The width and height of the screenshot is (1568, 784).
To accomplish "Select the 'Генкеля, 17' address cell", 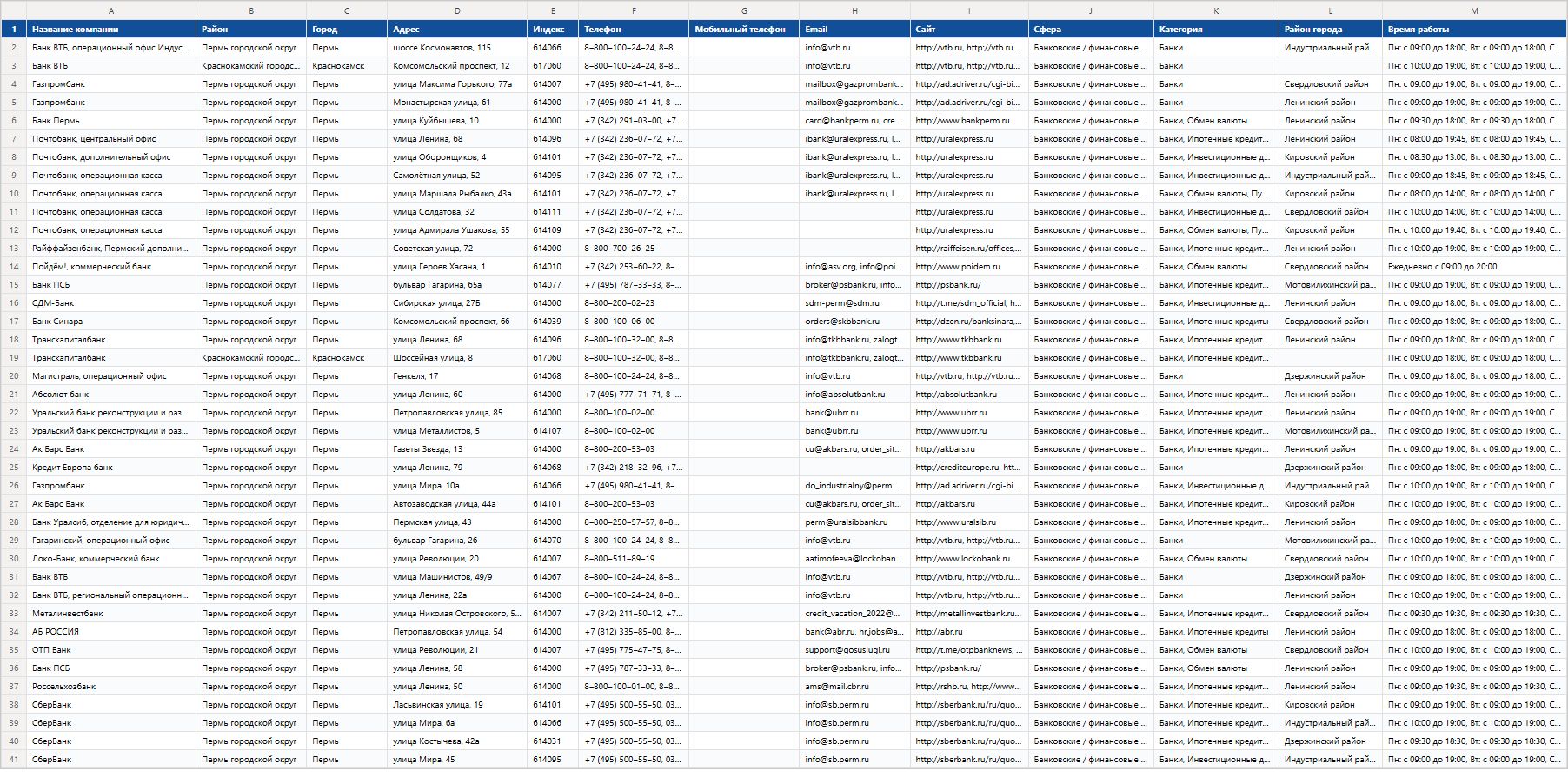I will (x=457, y=376).
